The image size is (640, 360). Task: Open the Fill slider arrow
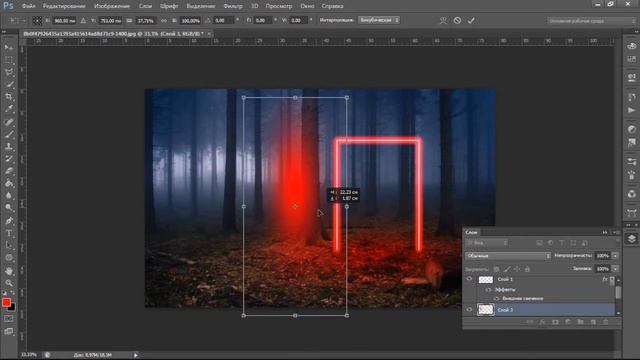[x=615, y=269]
